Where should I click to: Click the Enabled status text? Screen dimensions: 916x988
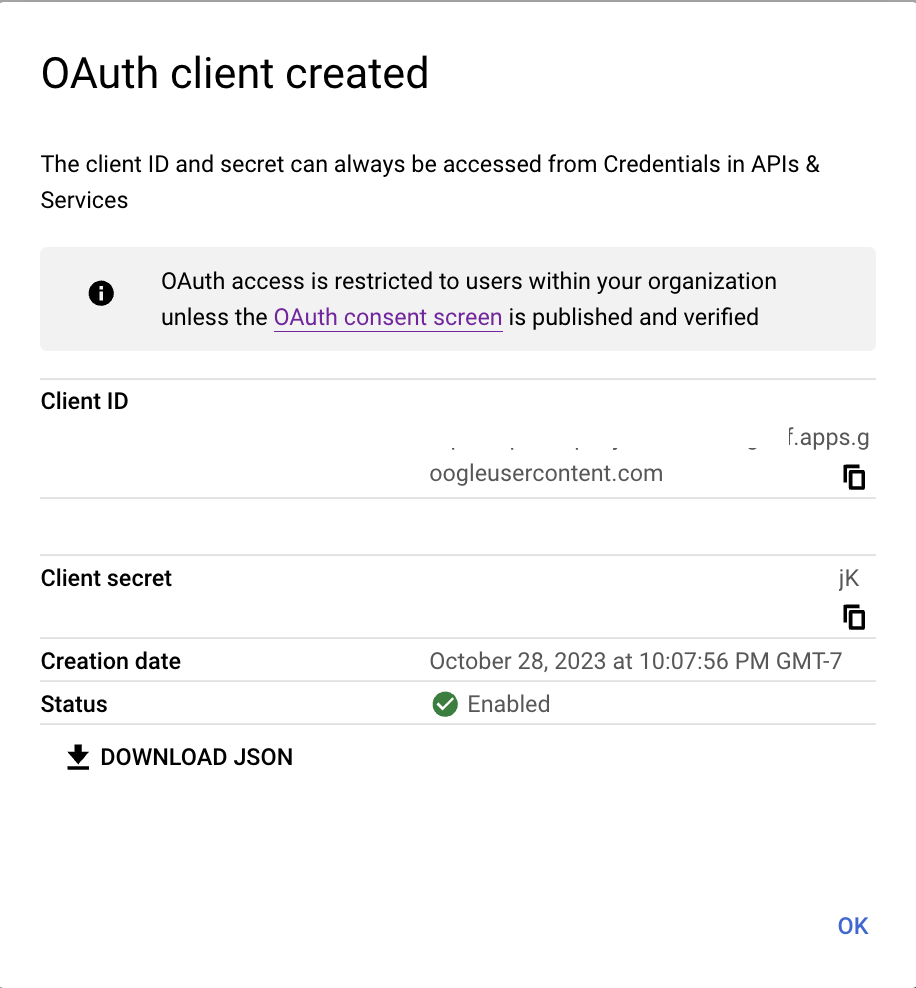pyautogui.click(x=508, y=704)
